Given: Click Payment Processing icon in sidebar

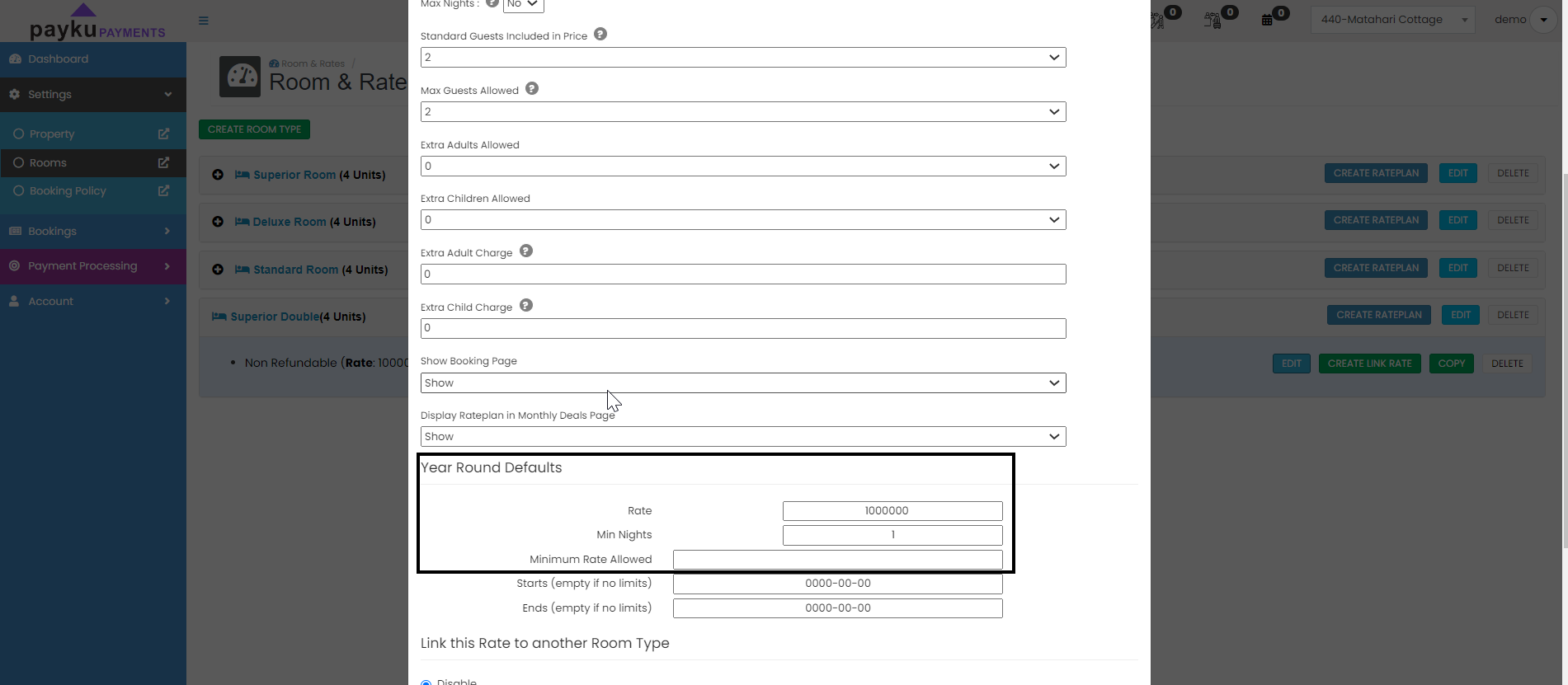Looking at the screenshot, I should pyautogui.click(x=15, y=266).
